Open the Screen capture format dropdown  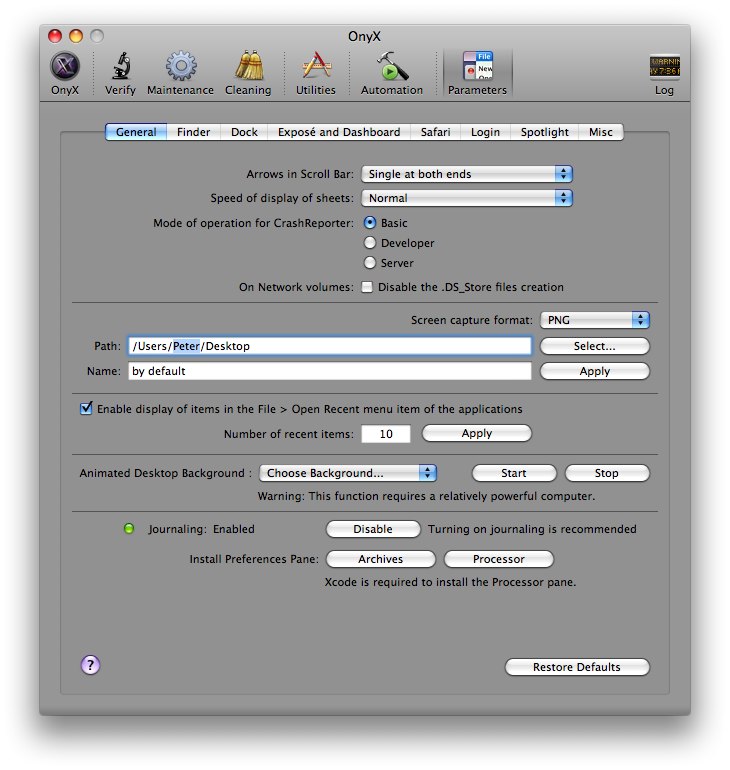(x=595, y=320)
